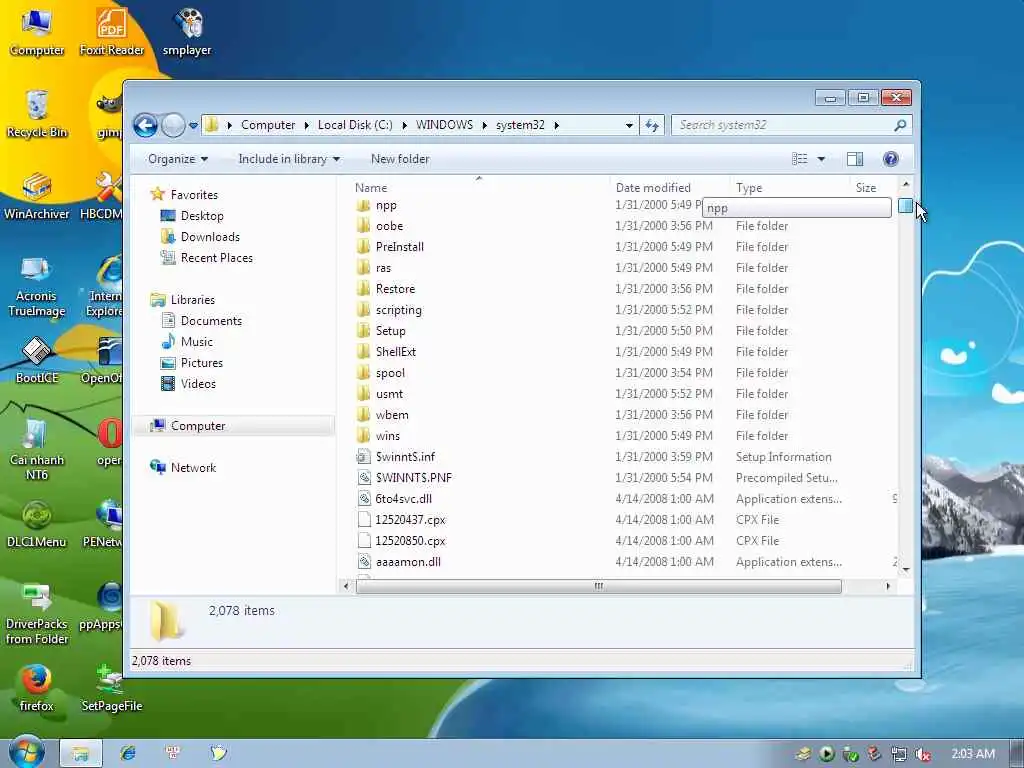This screenshot has width=1024, height=768.
Task: Select the spool folder icon
Action: pos(364,373)
